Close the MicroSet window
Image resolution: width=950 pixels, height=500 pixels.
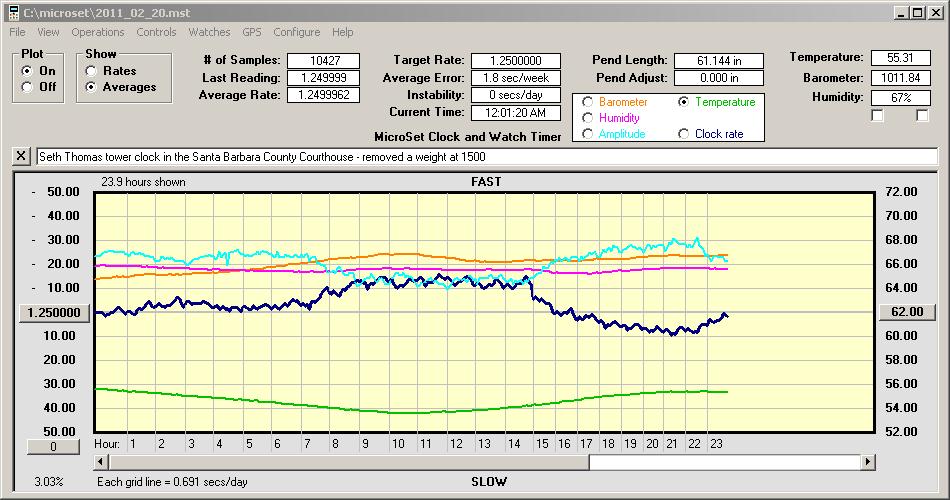935,12
